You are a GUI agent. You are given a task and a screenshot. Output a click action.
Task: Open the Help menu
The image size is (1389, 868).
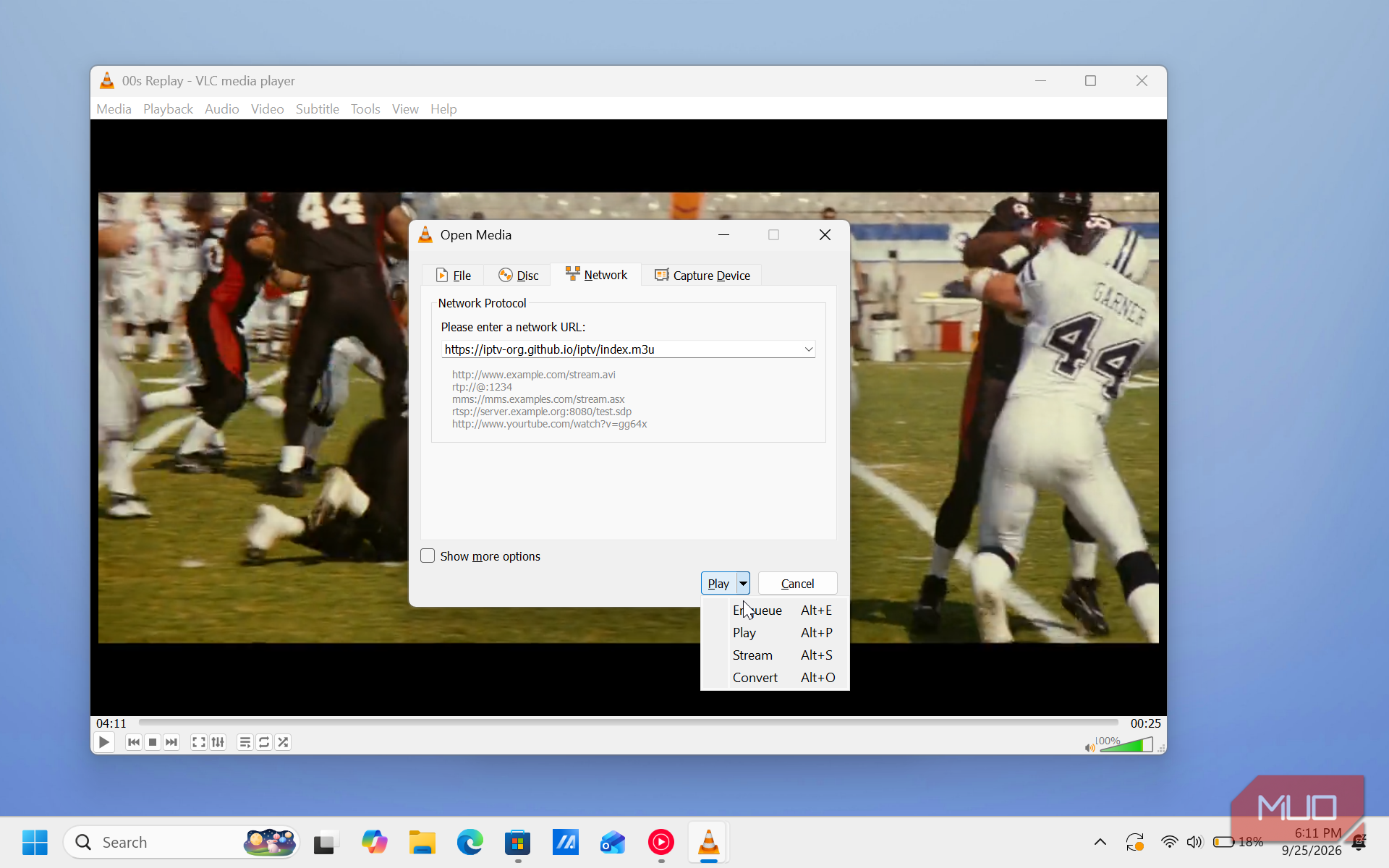[x=443, y=109]
